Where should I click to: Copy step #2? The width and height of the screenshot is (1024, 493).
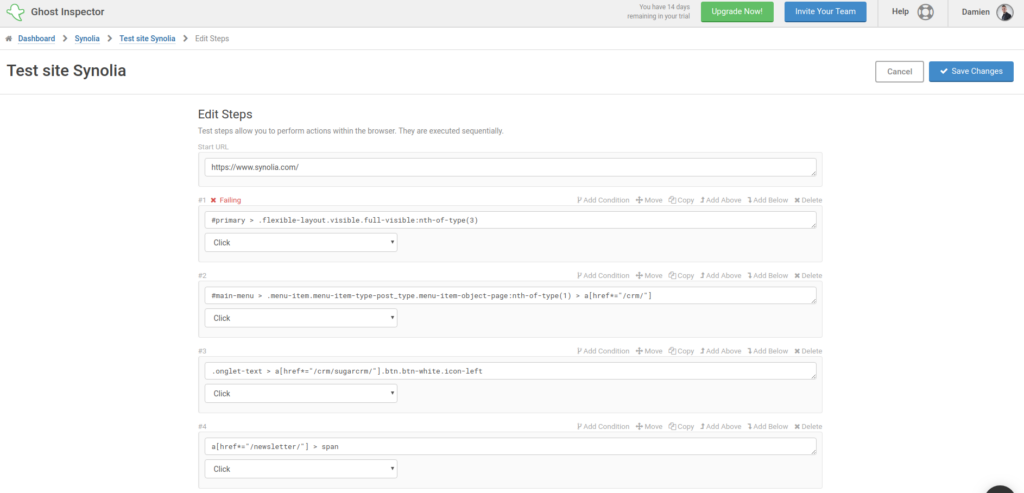681,276
